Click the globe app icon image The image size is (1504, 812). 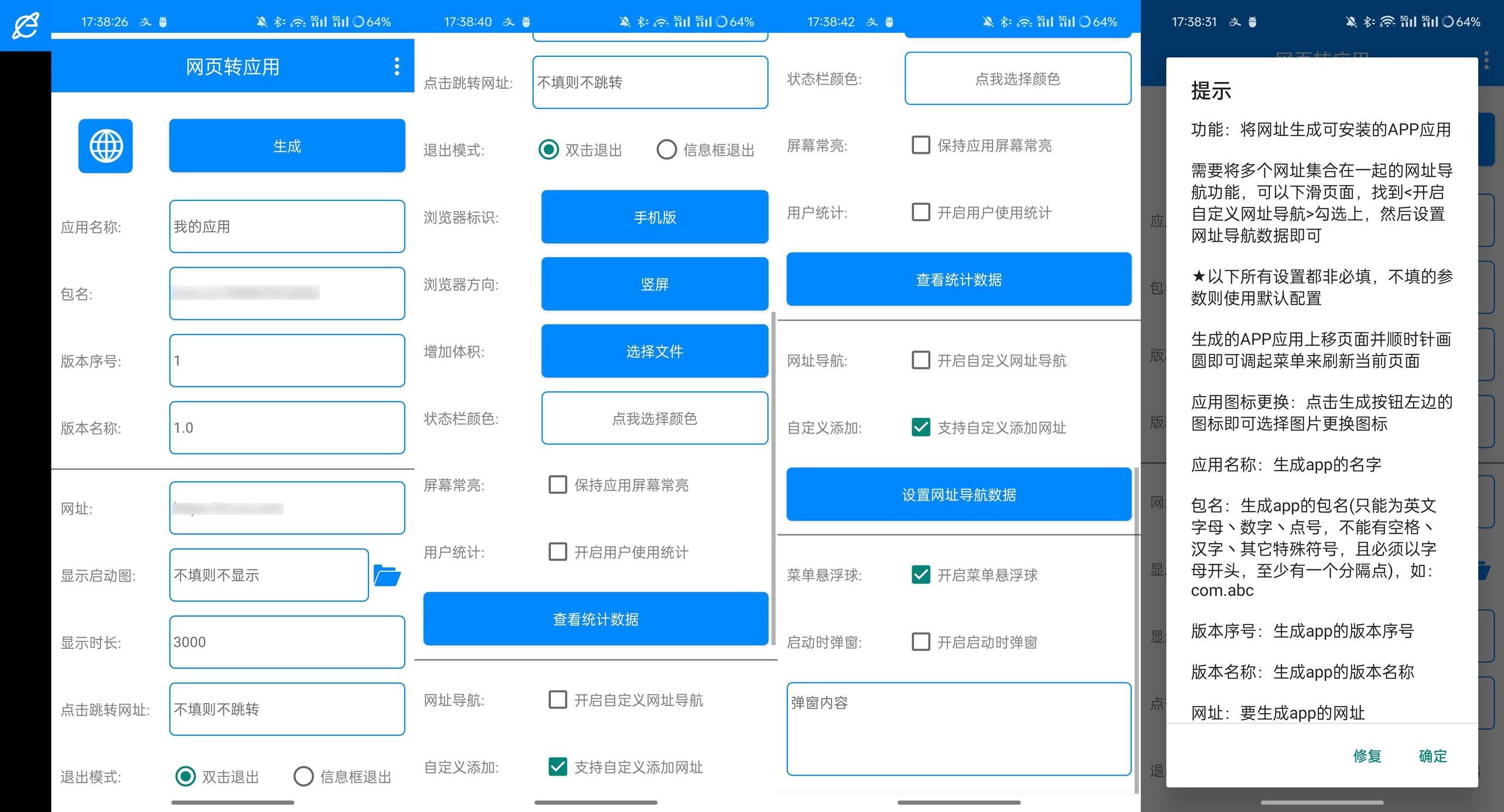[x=105, y=146]
